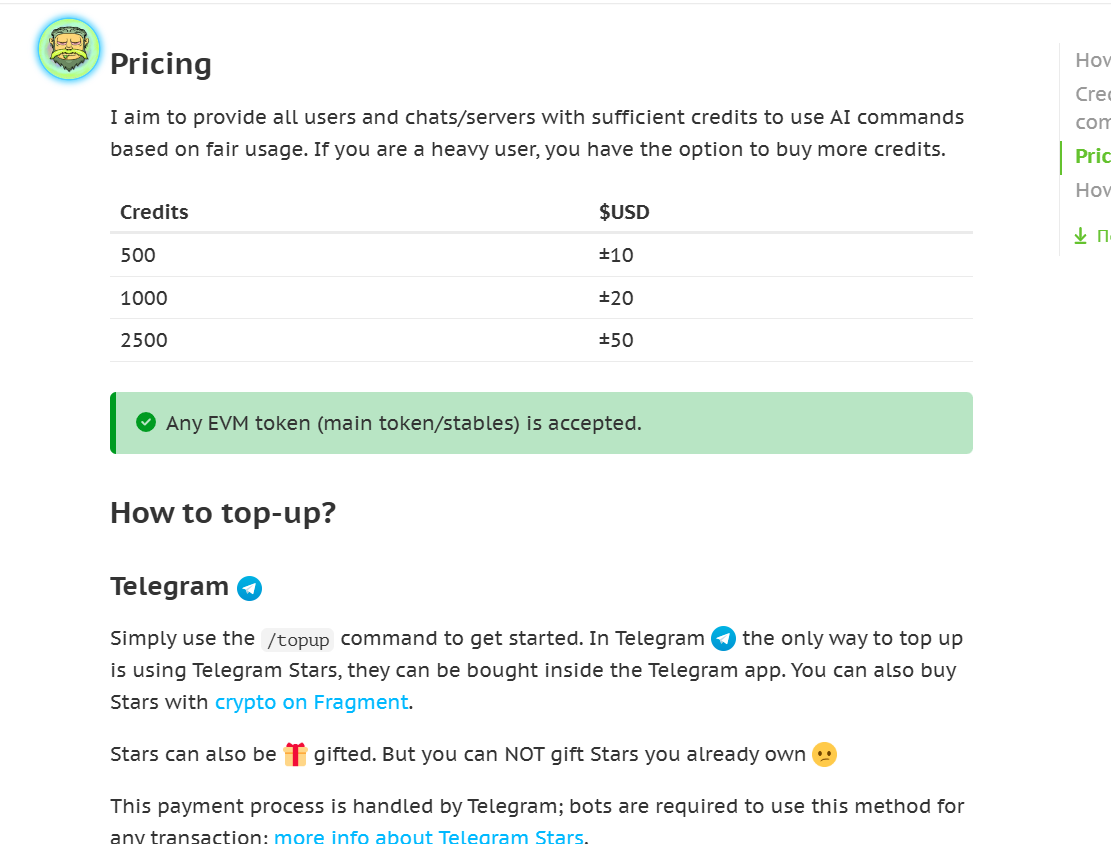Go to the first "Hov" sidebar item
The width and height of the screenshot is (1111, 844).
1092,60
